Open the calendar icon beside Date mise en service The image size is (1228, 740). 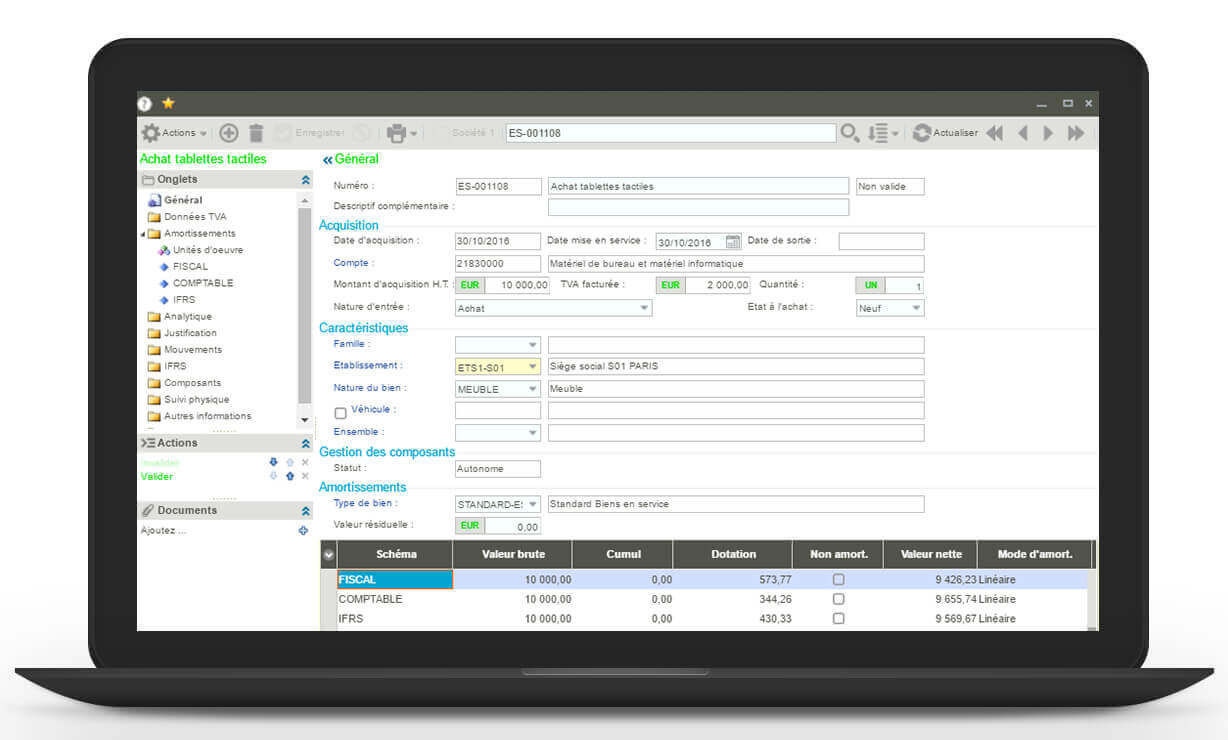(x=735, y=240)
